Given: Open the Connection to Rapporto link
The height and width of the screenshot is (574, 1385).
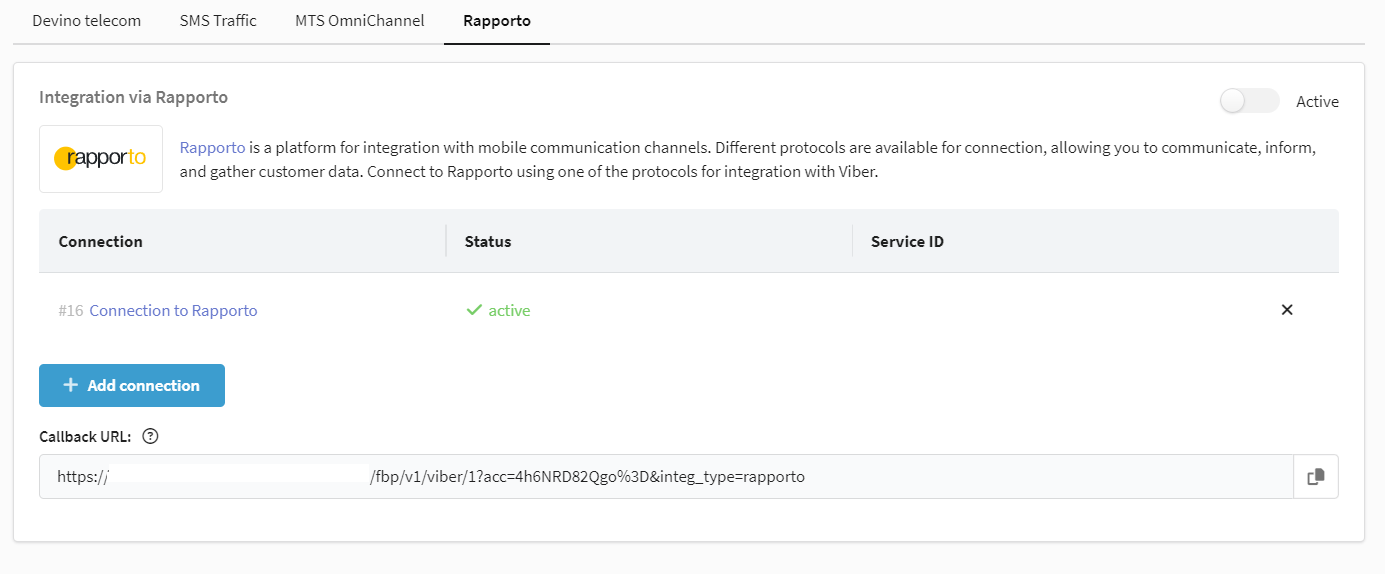Looking at the screenshot, I should tap(173, 311).
